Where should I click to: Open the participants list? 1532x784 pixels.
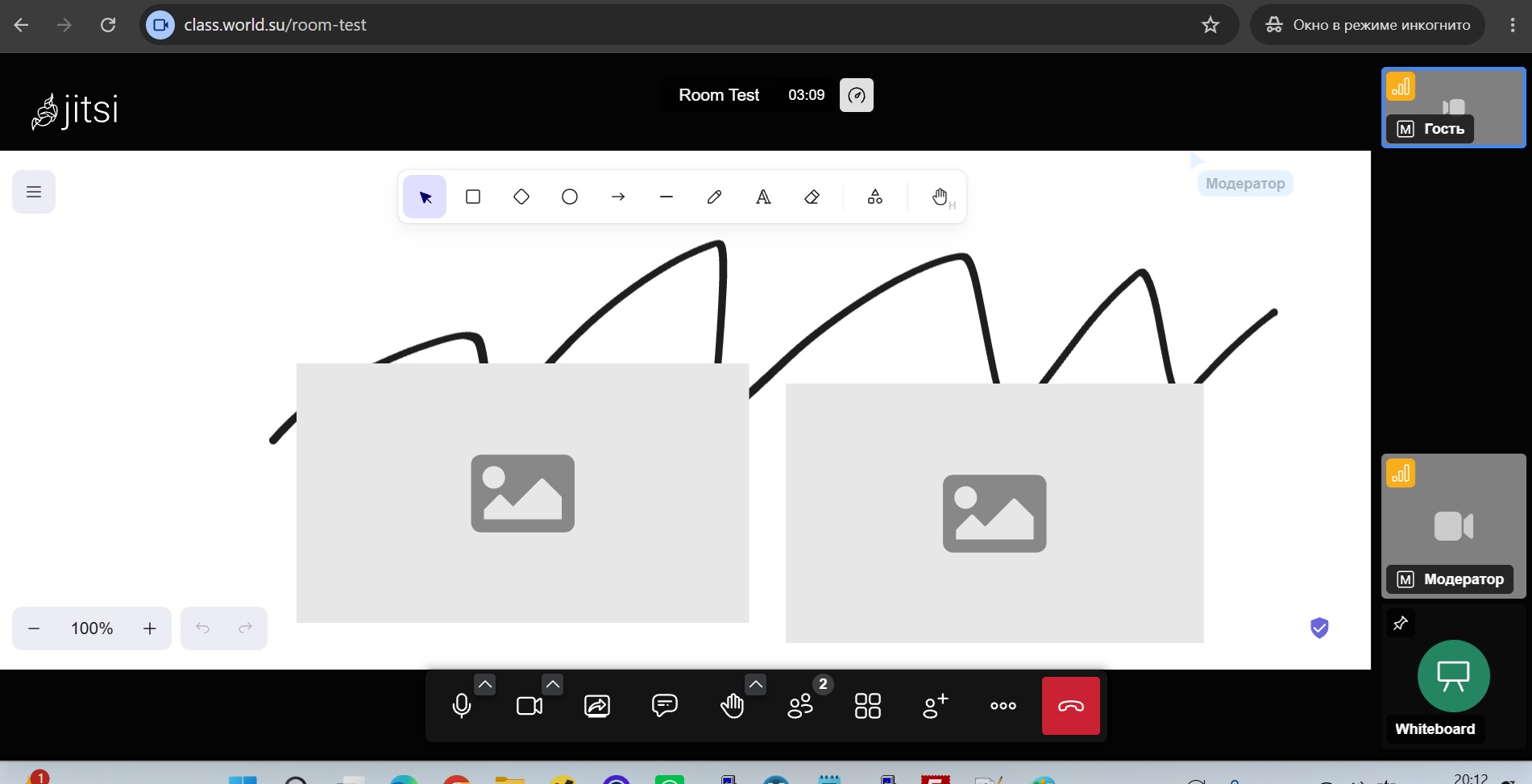pos(800,706)
